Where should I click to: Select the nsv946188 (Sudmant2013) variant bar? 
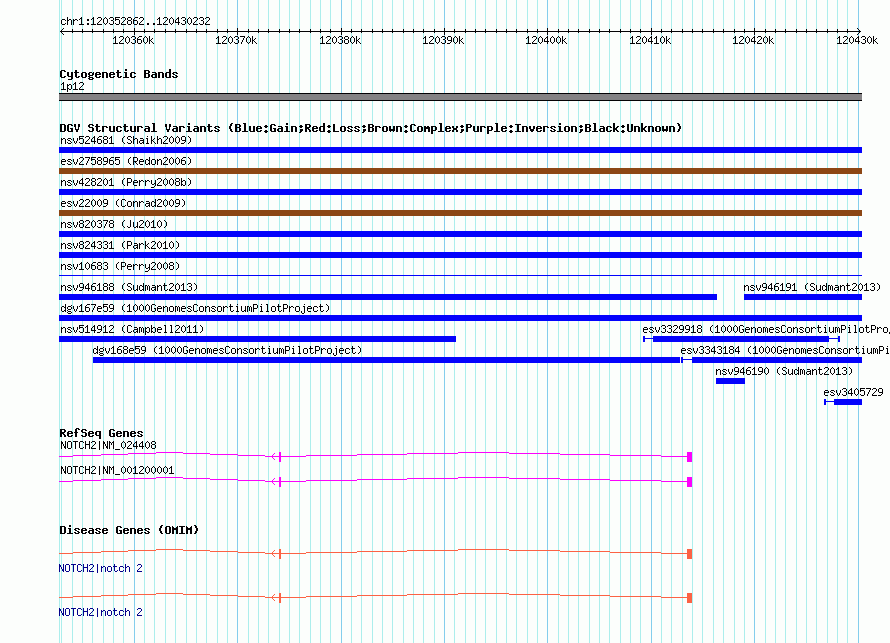click(x=388, y=297)
